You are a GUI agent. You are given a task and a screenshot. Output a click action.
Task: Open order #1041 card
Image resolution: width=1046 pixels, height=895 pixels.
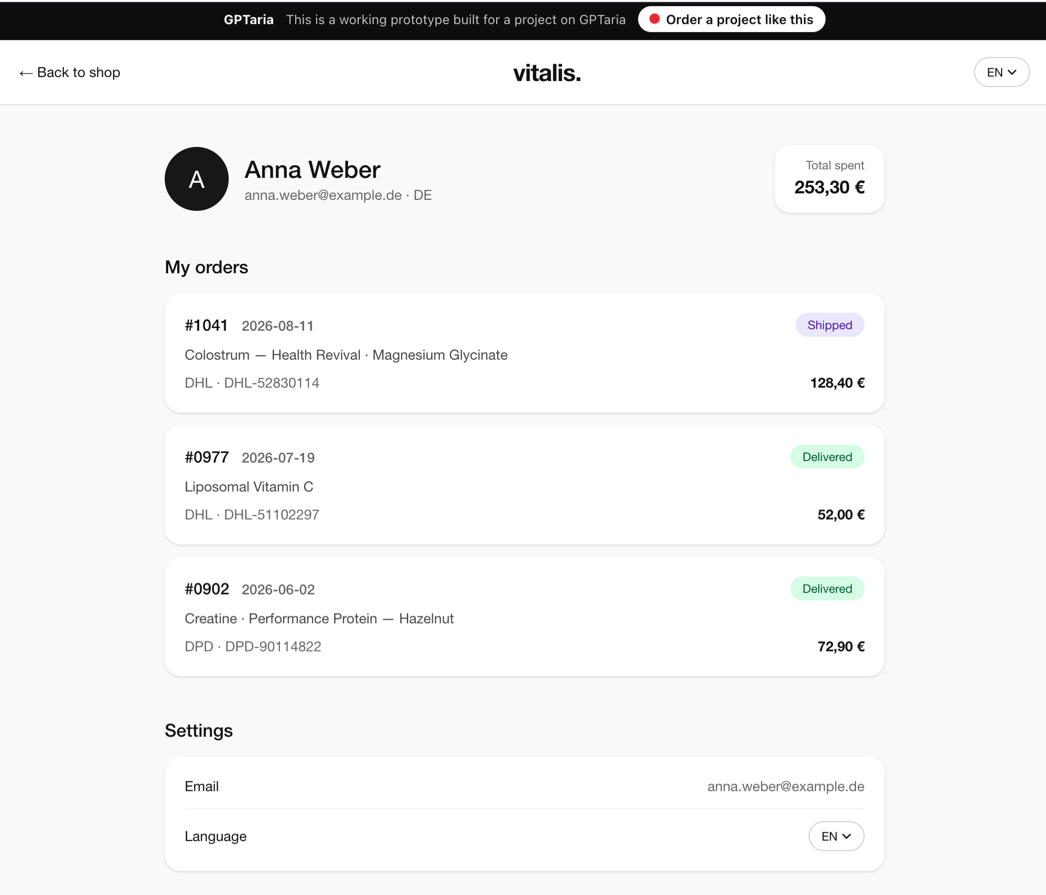(524, 352)
